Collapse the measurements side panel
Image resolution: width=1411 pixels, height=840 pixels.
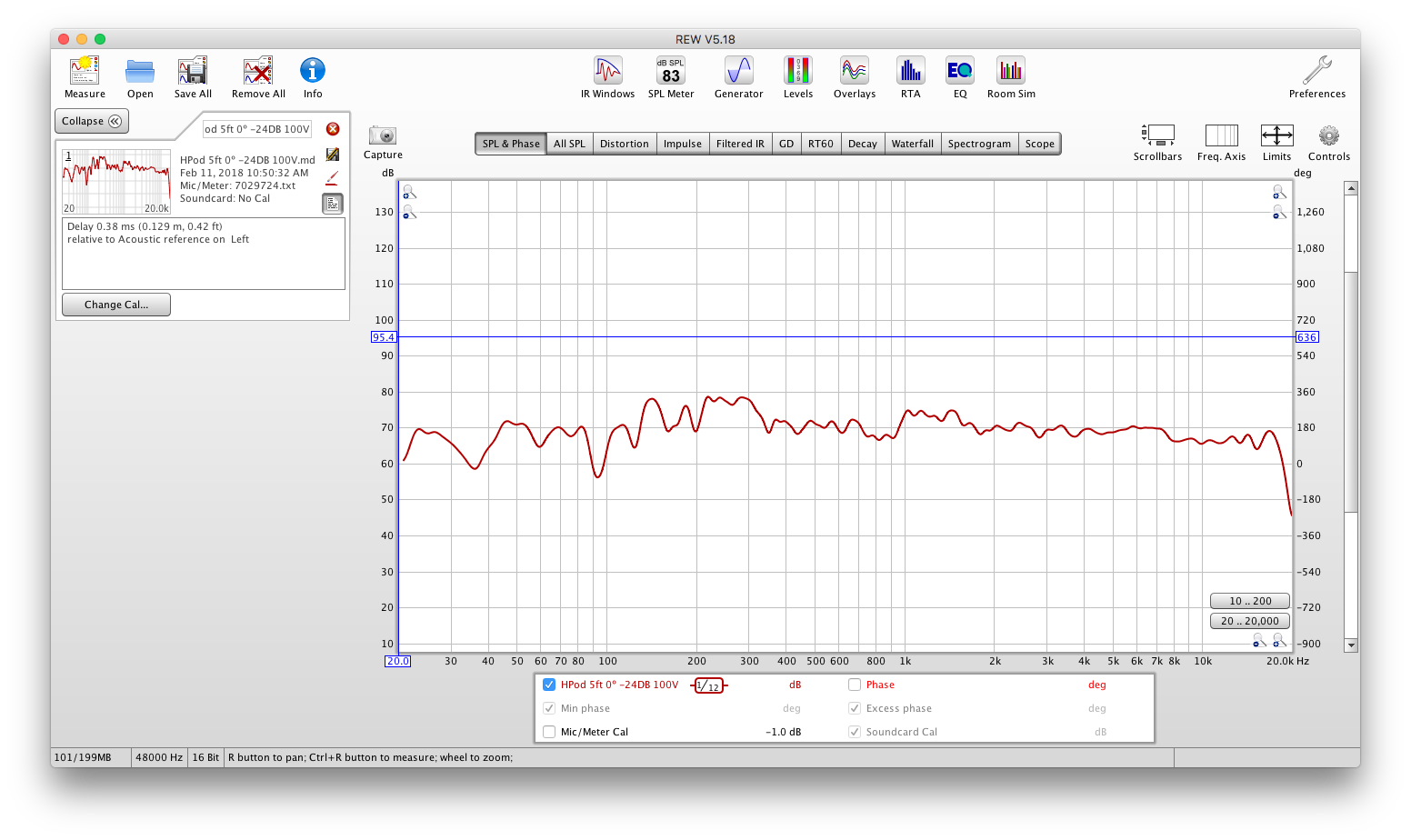(x=92, y=121)
